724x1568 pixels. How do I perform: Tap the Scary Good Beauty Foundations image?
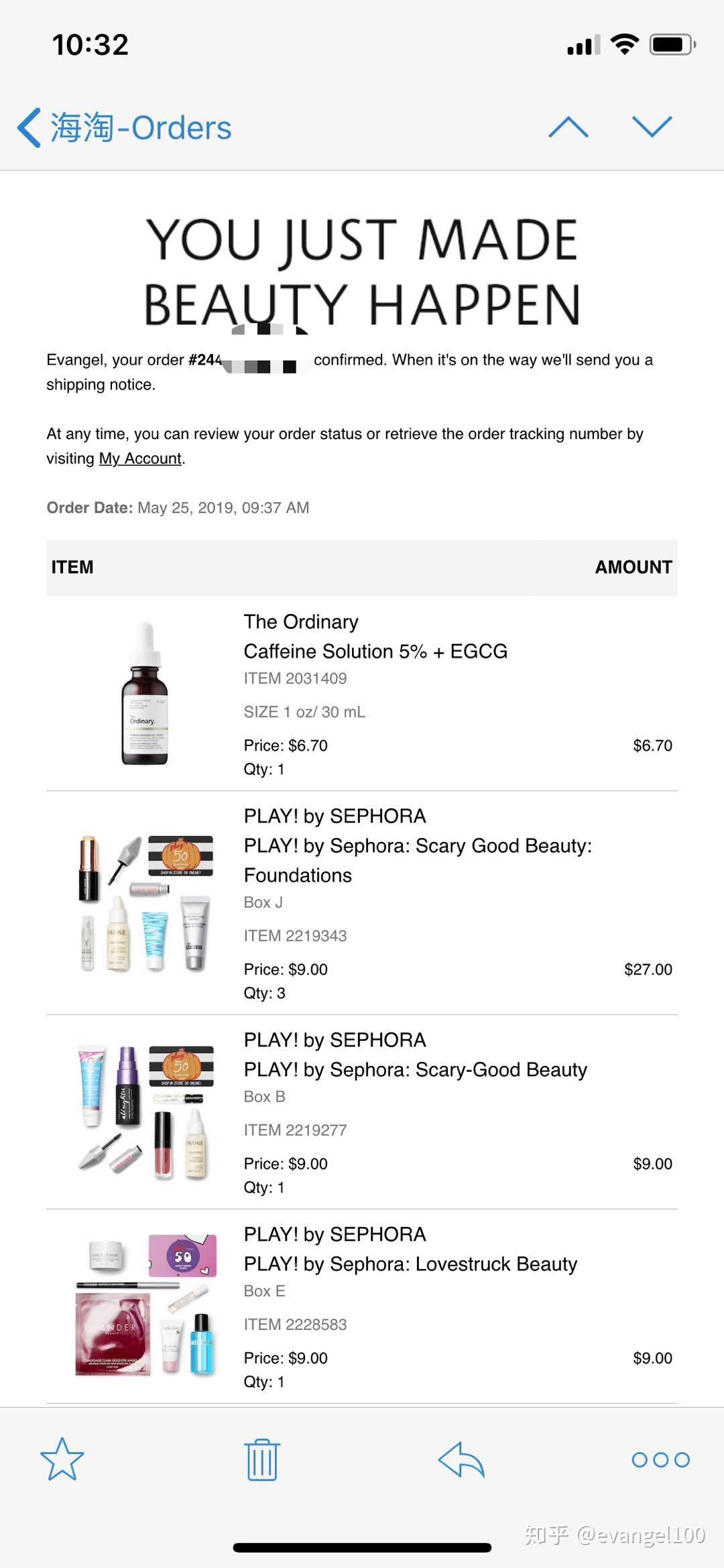pyautogui.click(x=145, y=902)
